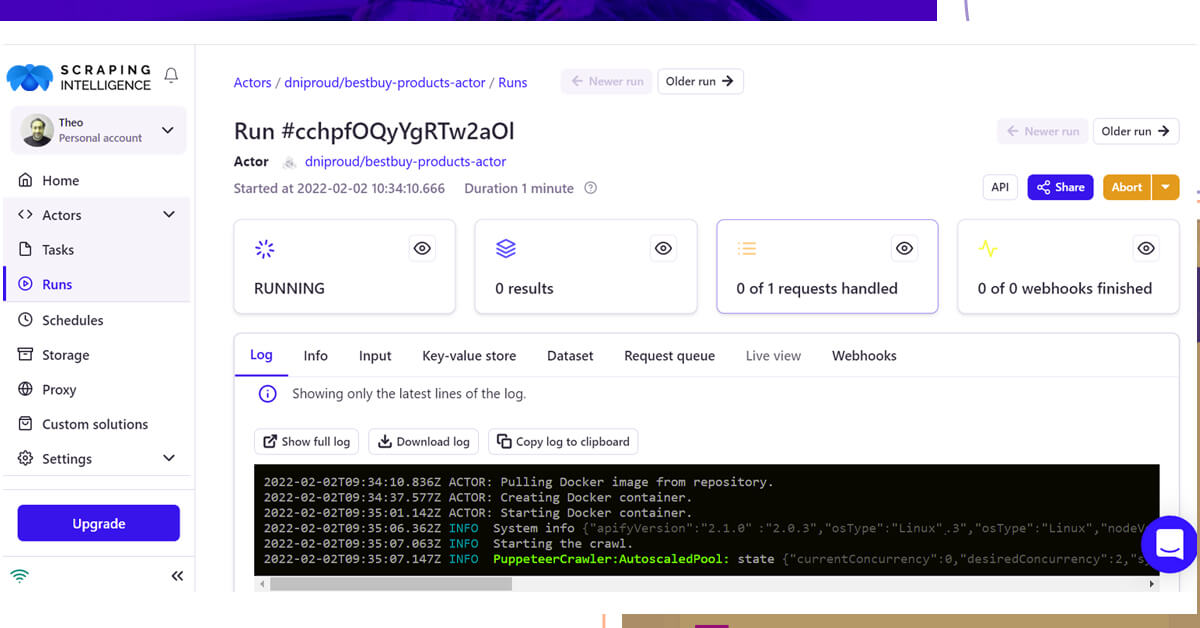Screen dimensions: 1200x628
Task: Open the chat support bubble
Action: pyautogui.click(x=1169, y=544)
